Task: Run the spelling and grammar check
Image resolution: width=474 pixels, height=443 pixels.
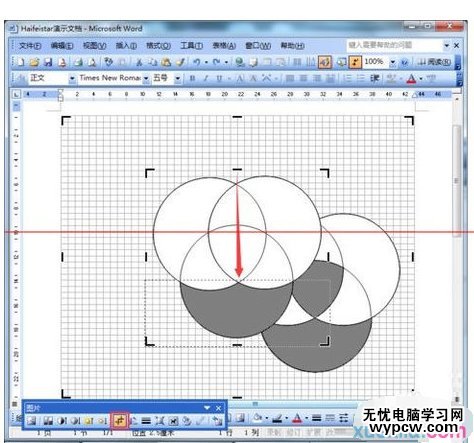Action: (108, 62)
